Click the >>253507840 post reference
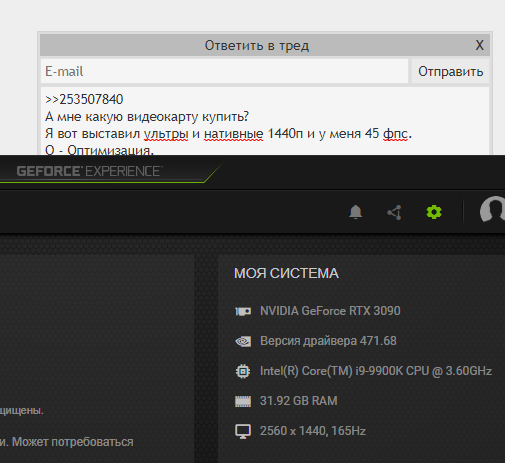The image size is (505, 463). (x=84, y=99)
